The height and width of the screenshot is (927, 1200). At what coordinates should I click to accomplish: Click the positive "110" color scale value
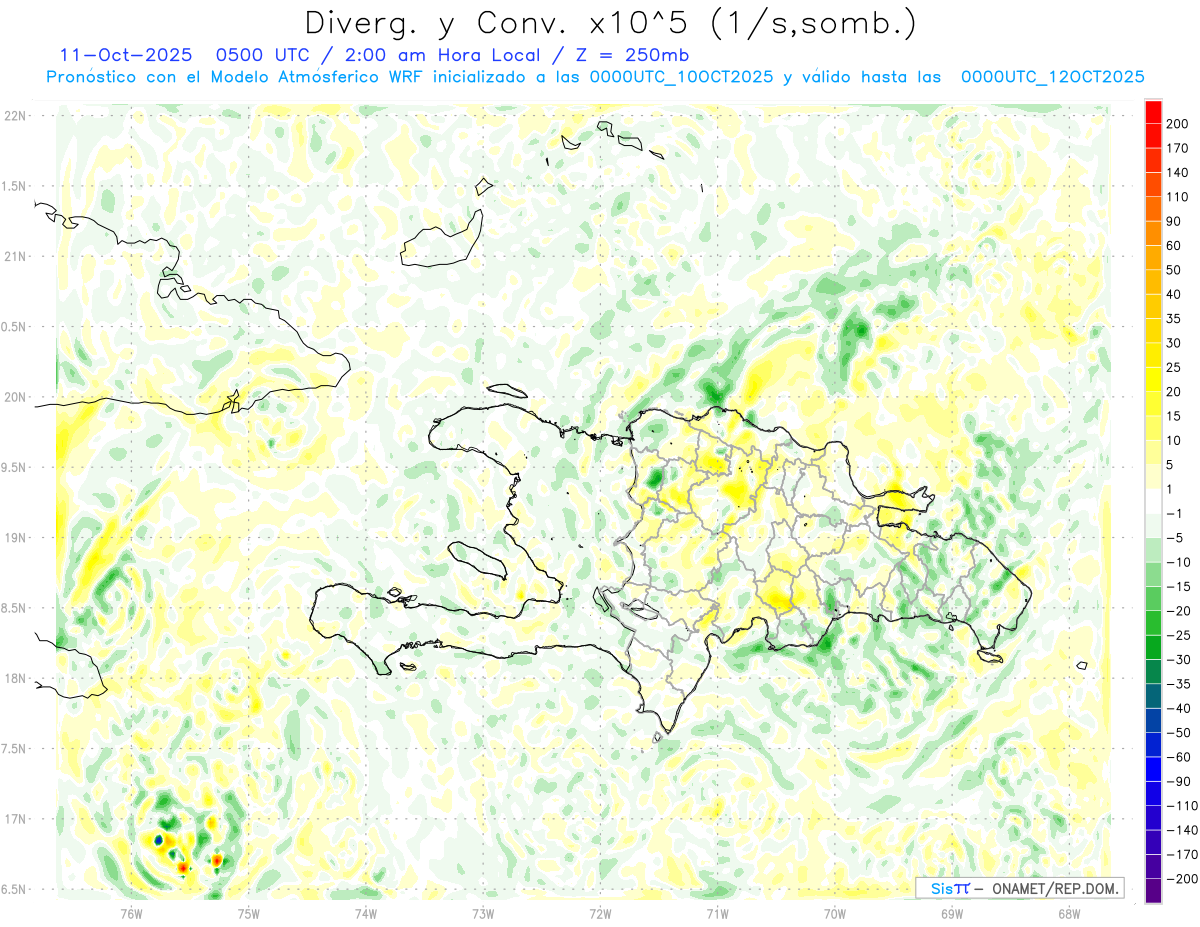(x=1179, y=197)
